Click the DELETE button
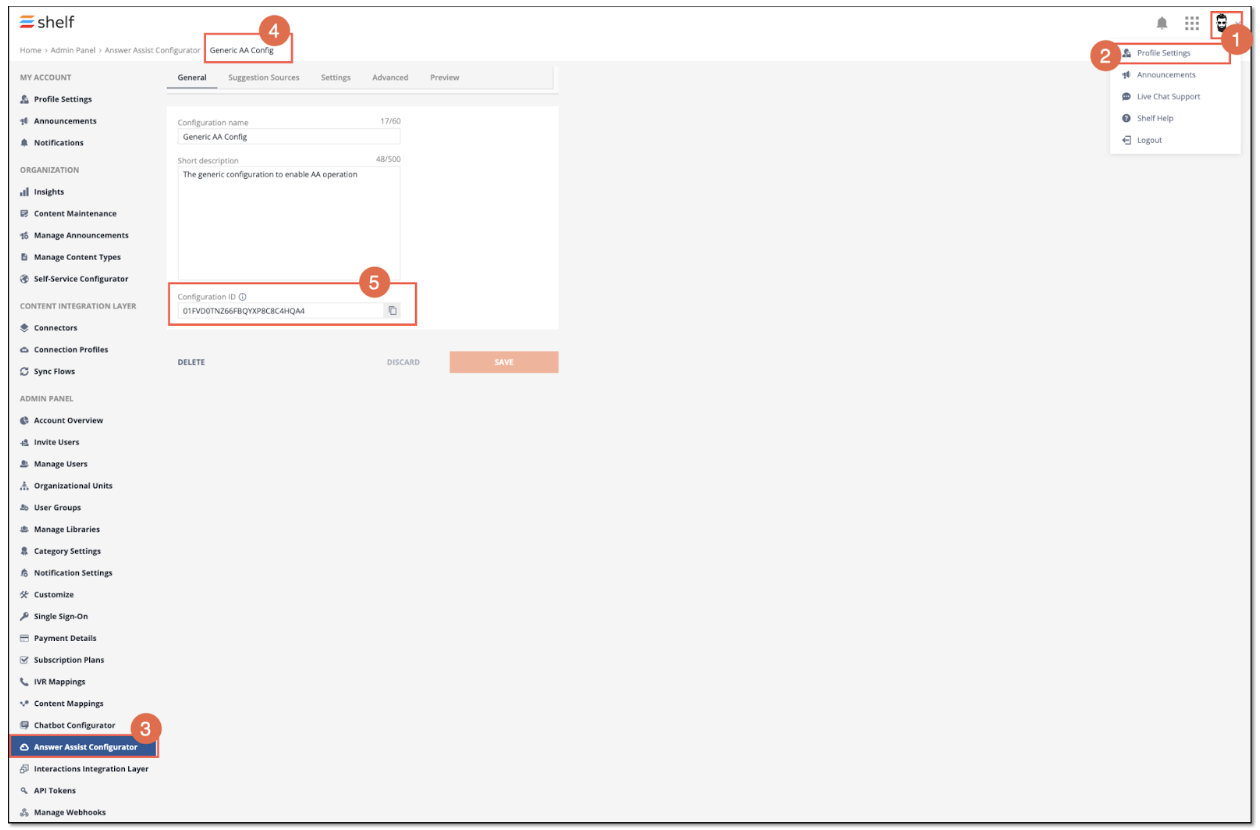This screenshot has width=1260, height=830. tap(191, 362)
